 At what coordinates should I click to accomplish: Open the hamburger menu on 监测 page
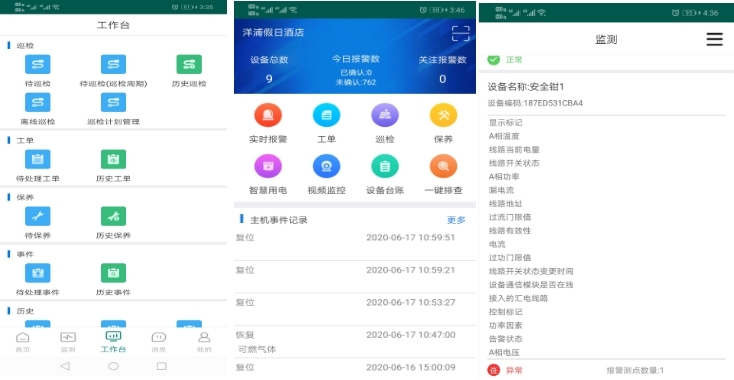[714, 39]
